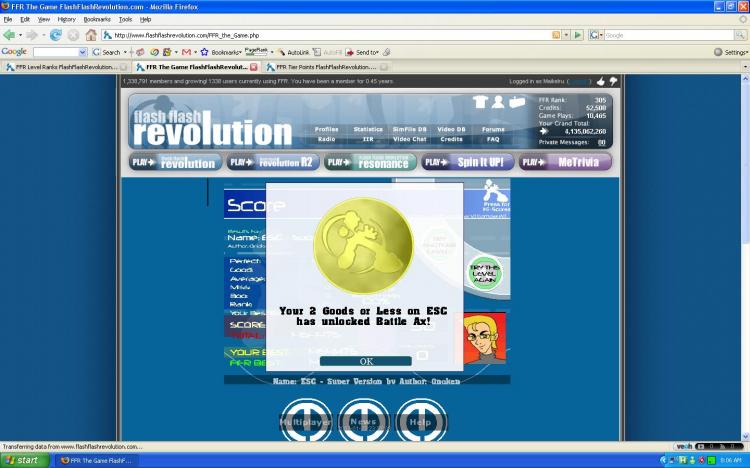Expand the Google Toolbar search field dropdown
Screen dimensions: 750x468
83,52
